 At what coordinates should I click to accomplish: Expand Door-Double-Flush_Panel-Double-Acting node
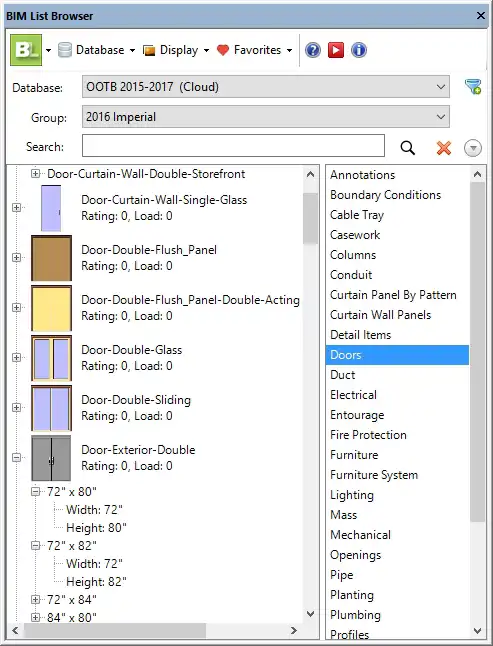point(16,307)
